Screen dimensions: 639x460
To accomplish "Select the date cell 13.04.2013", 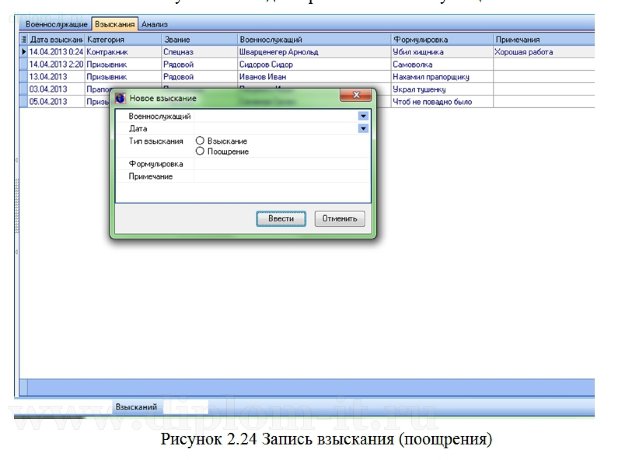I will click(x=56, y=77).
